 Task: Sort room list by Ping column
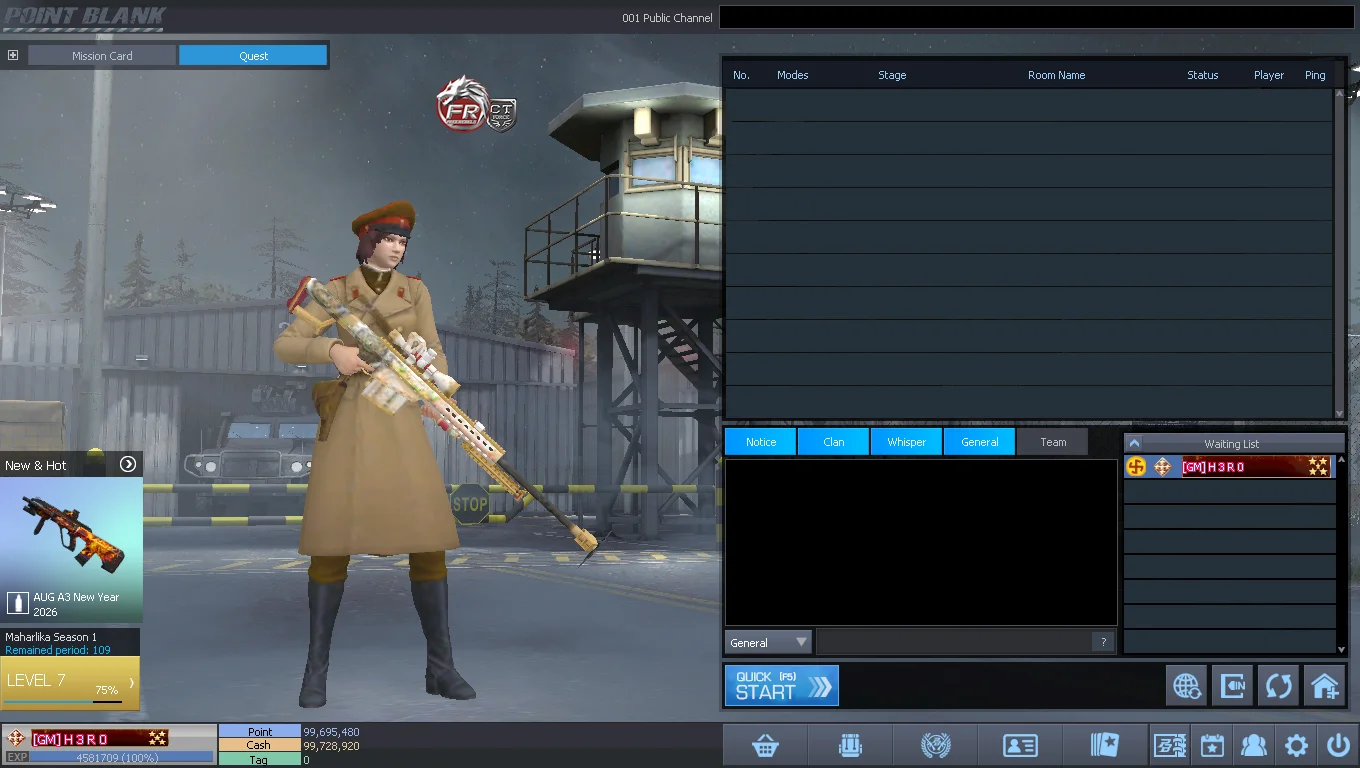(1315, 75)
